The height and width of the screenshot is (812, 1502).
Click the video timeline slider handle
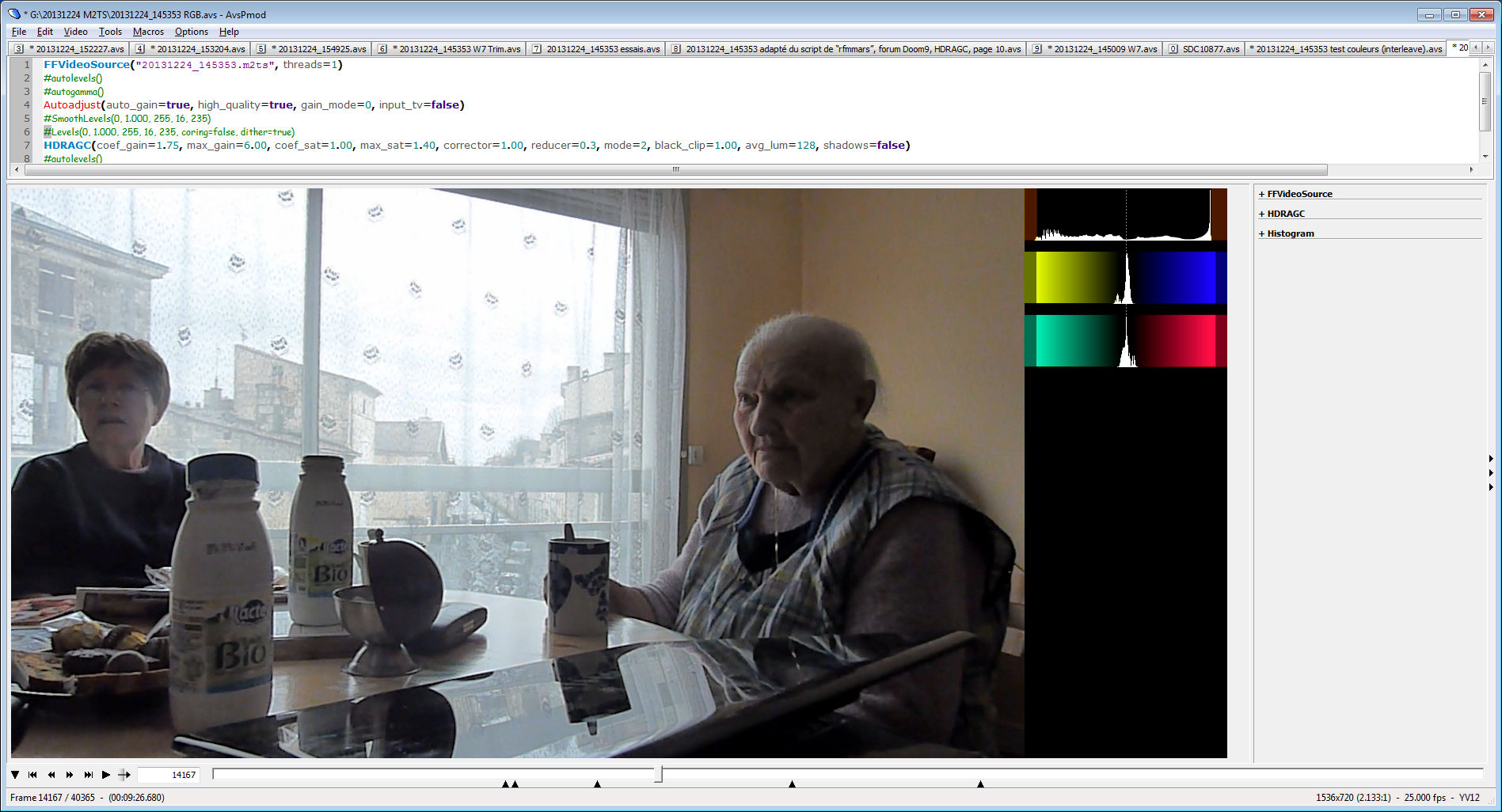[x=659, y=774]
